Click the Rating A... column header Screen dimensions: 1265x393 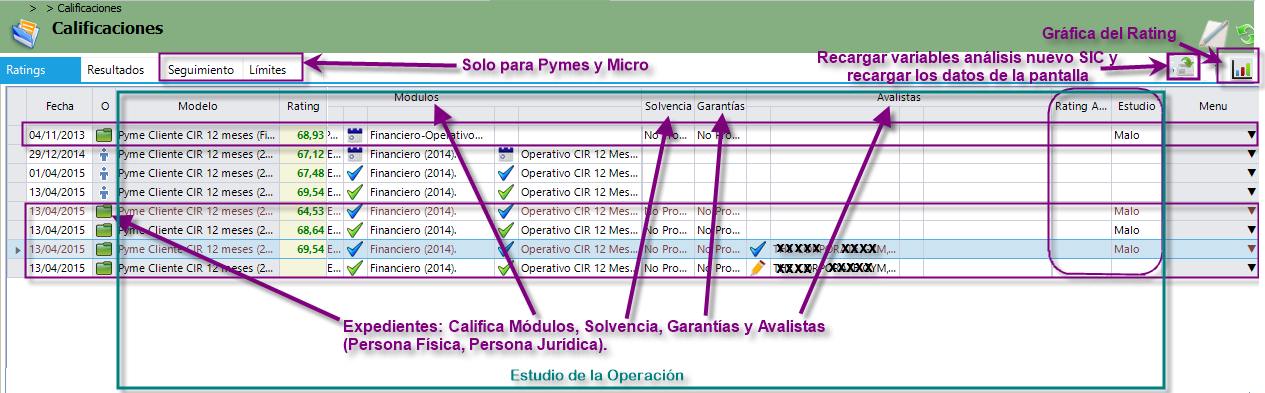pos(1080,105)
